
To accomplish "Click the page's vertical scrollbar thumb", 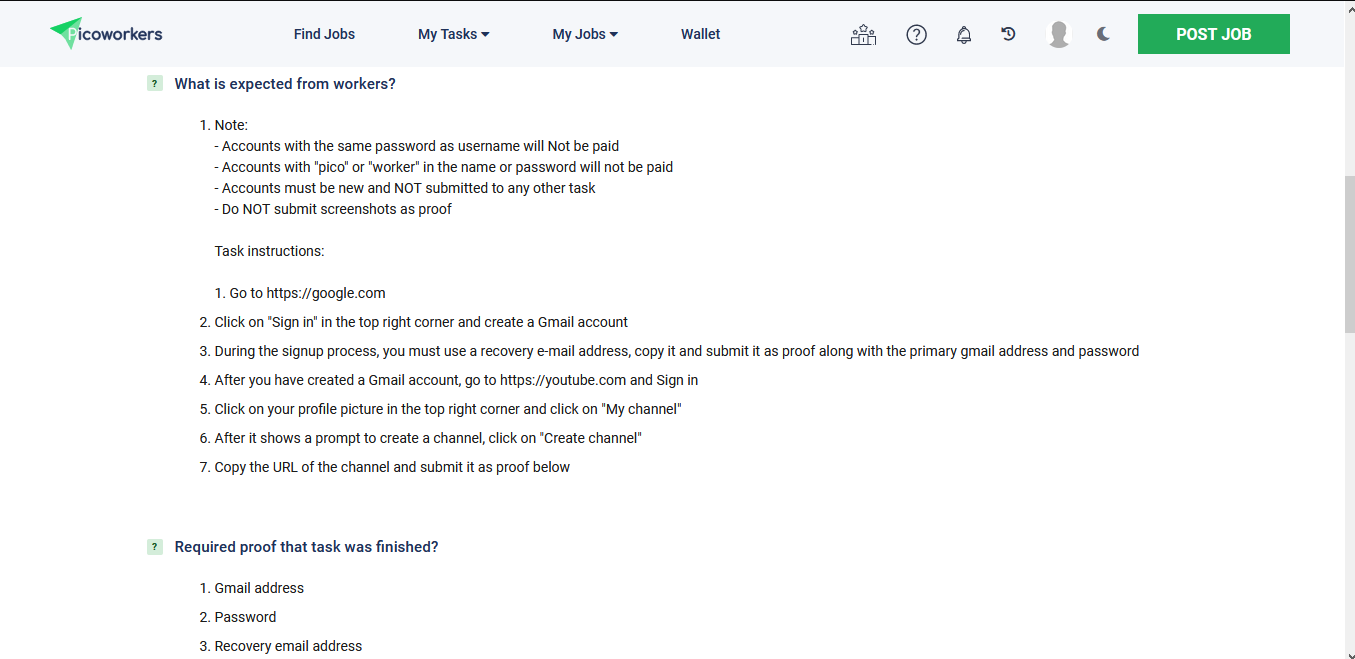I will (x=1348, y=255).
